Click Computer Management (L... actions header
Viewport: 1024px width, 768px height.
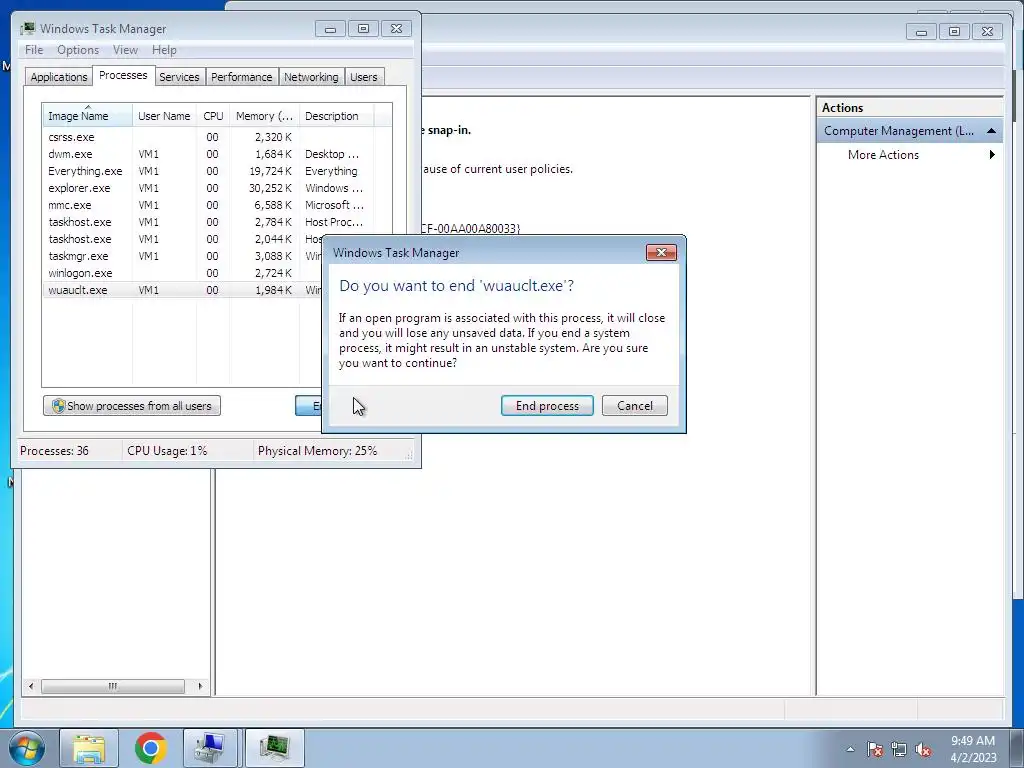click(910, 131)
